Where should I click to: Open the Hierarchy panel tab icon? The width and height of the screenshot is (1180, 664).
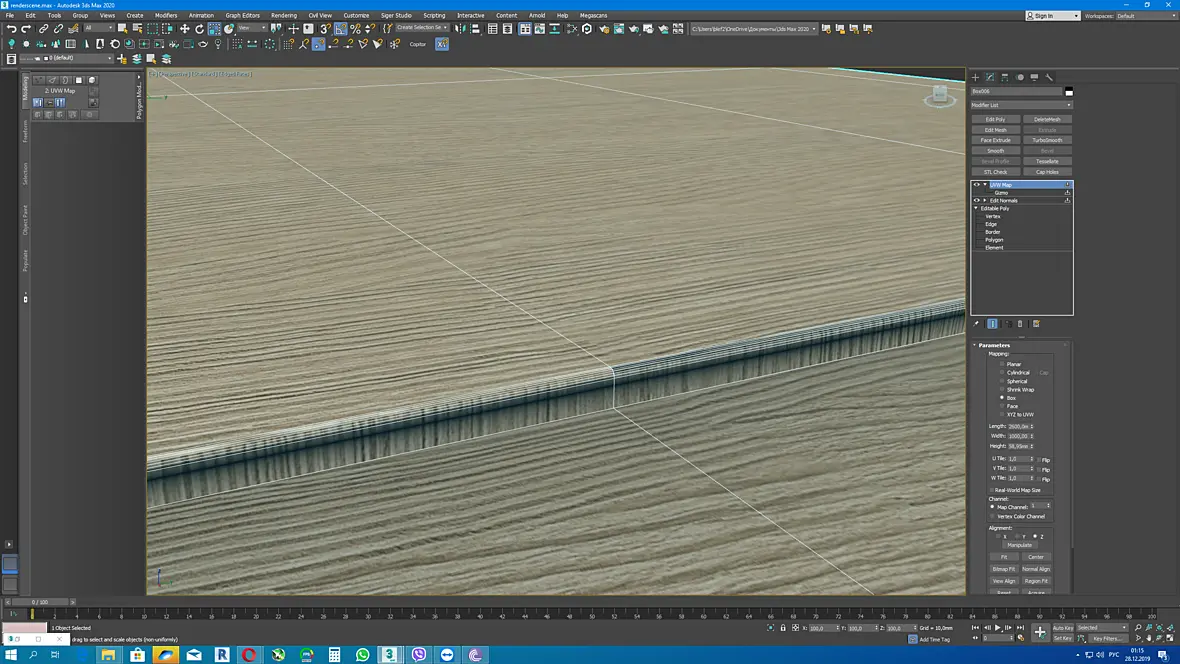pos(1005,77)
